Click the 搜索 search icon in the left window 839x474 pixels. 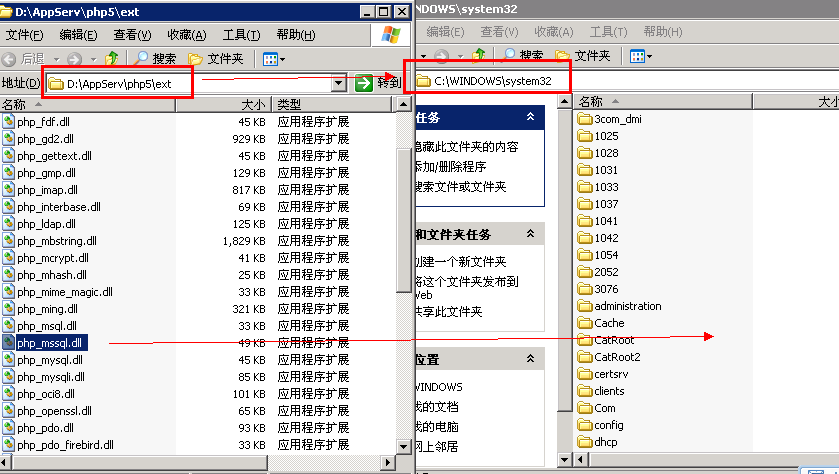[155, 59]
